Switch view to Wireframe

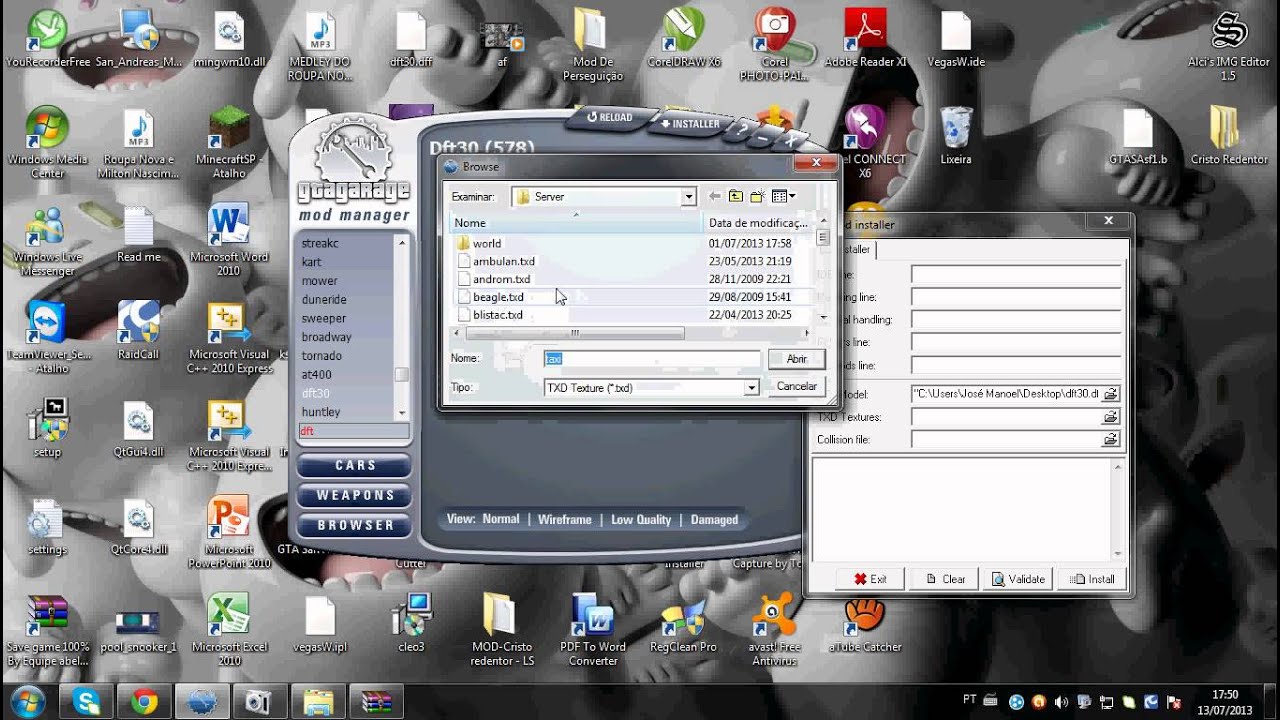tap(565, 520)
